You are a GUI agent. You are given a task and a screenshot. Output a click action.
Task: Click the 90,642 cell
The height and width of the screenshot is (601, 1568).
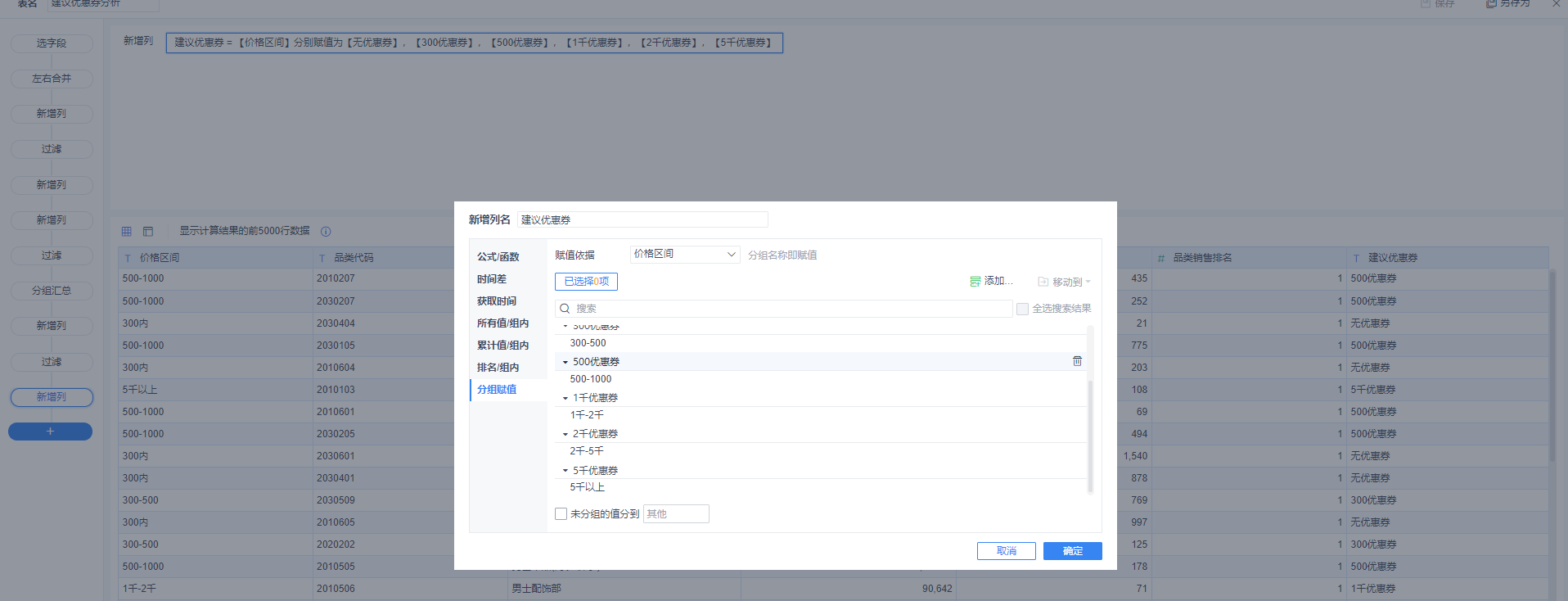[x=849, y=589]
